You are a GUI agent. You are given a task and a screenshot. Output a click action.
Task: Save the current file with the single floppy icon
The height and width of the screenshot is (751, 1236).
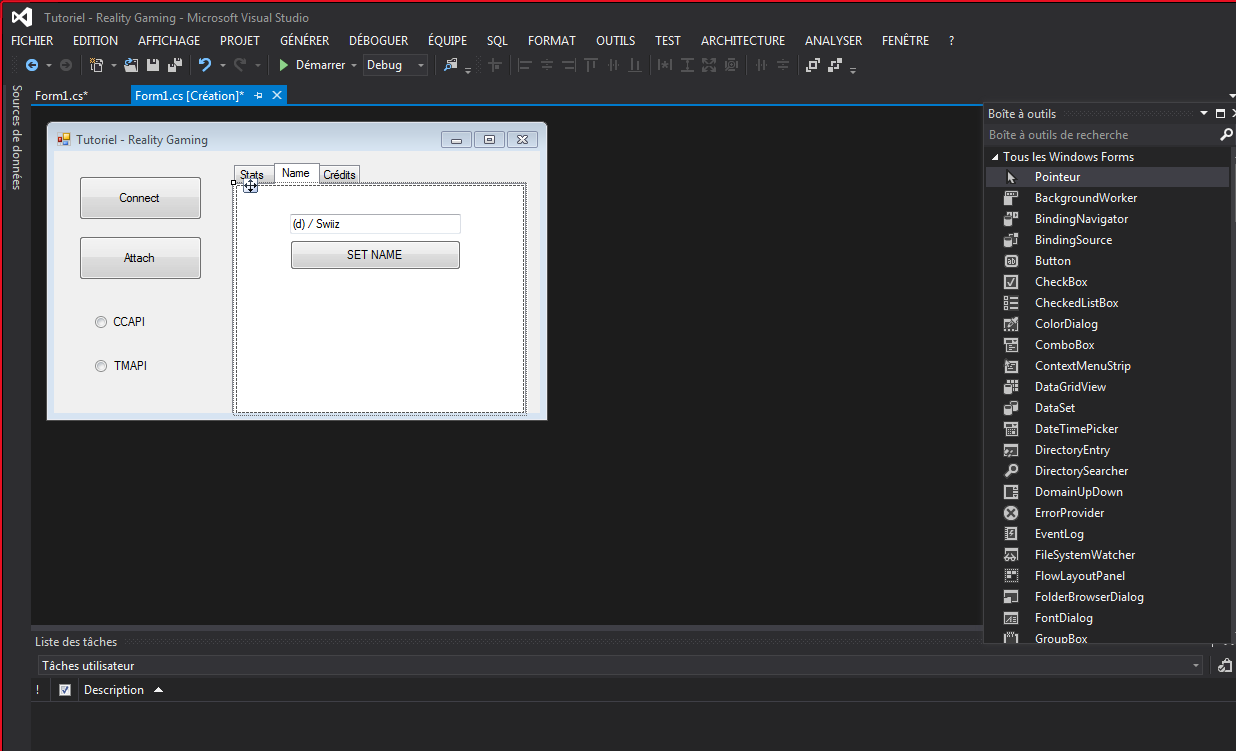click(x=153, y=65)
